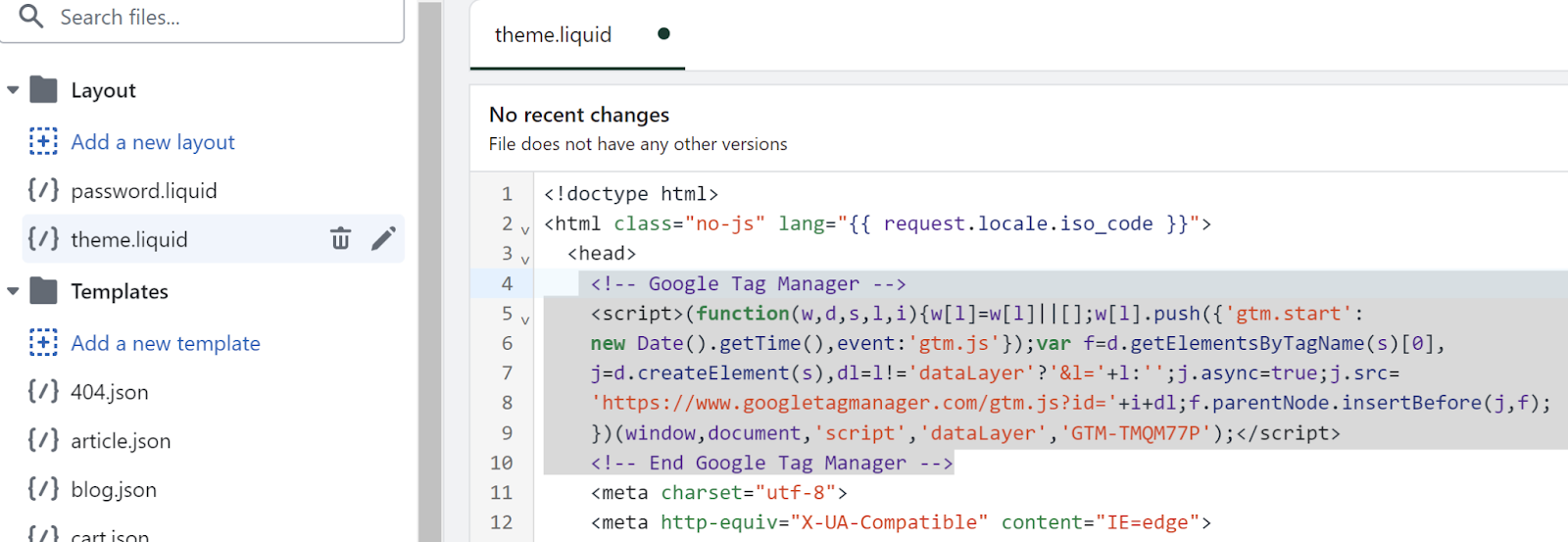This screenshot has height=542, width=1568.
Task: Fold the script block at line 5
Action: click(525, 320)
